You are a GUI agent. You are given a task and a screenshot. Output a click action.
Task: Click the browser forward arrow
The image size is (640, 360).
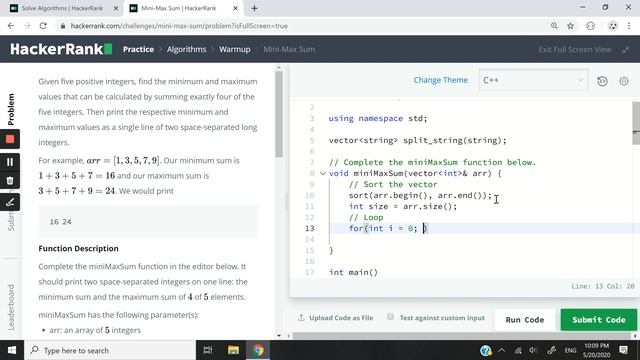point(27,26)
